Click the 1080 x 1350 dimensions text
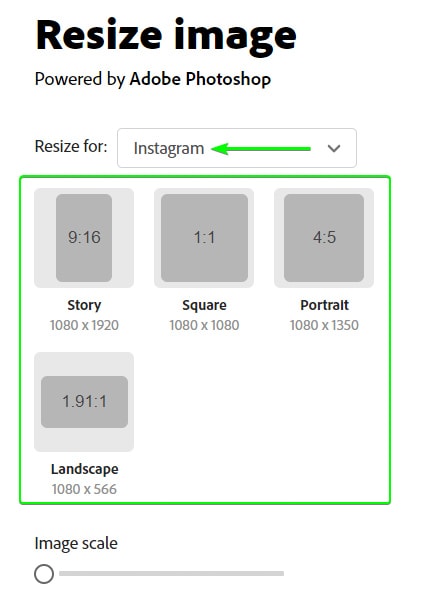The height and width of the screenshot is (598, 428). point(324,325)
